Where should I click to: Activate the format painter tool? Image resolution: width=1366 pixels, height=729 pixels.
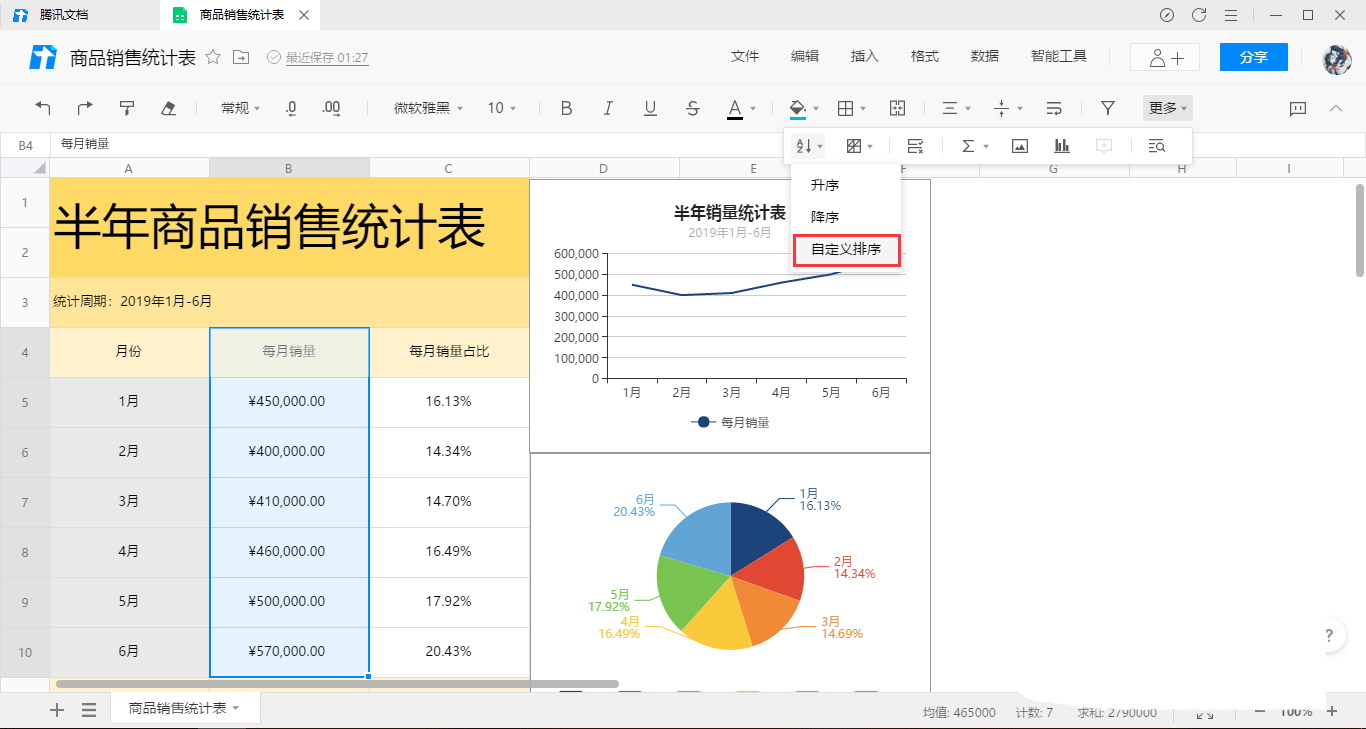click(x=127, y=108)
